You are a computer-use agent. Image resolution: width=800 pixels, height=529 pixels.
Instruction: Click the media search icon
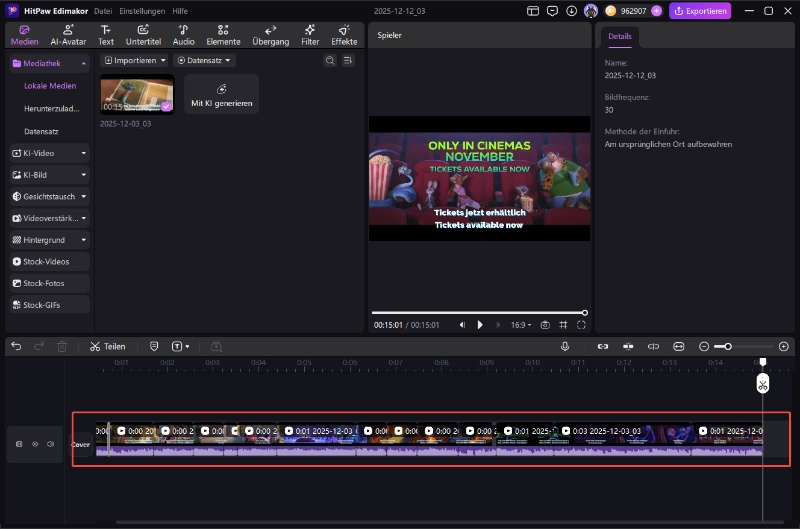click(330, 60)
